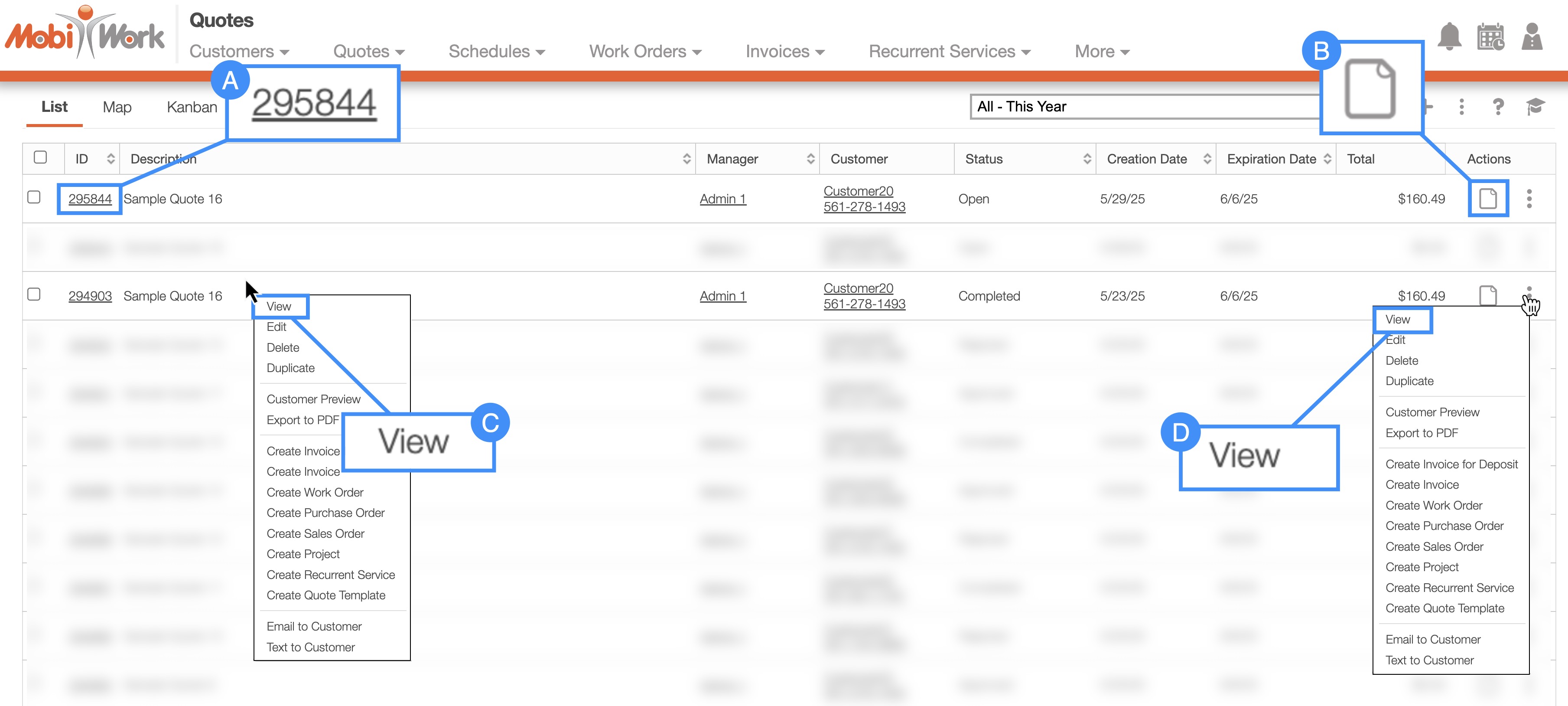1568x706 pixels.
Task: Expand the Work Orders dropdown menu
Action: pyautogui.click(x=644, y=52)
